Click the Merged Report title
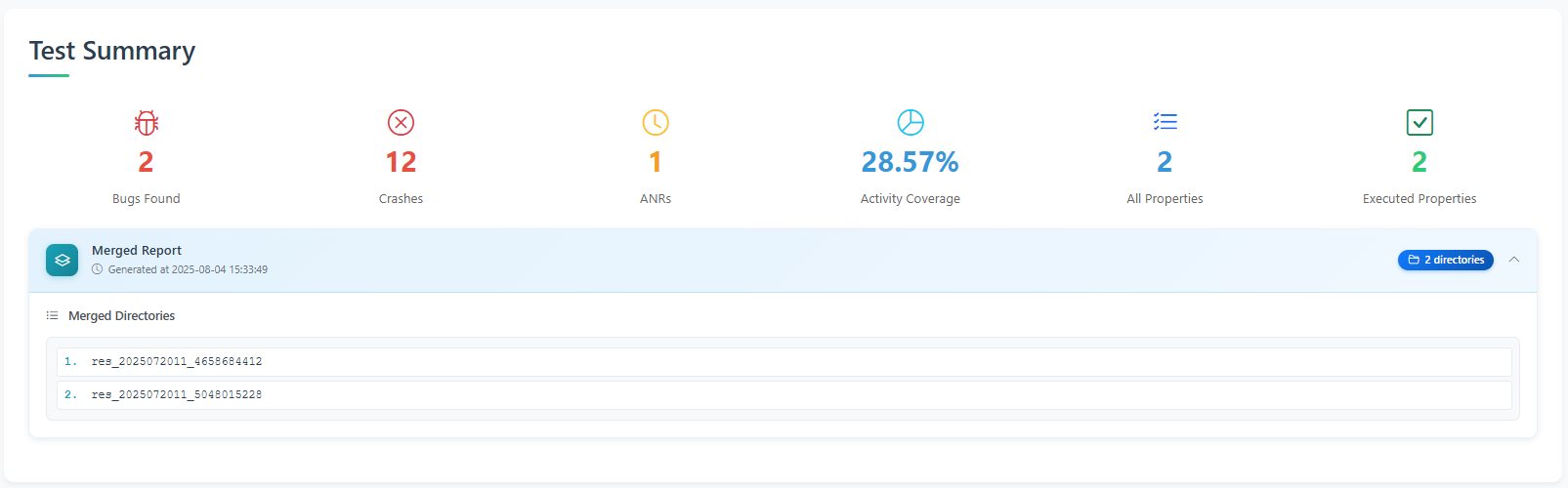Screen dimensions: 1568x488 (137, 251)
